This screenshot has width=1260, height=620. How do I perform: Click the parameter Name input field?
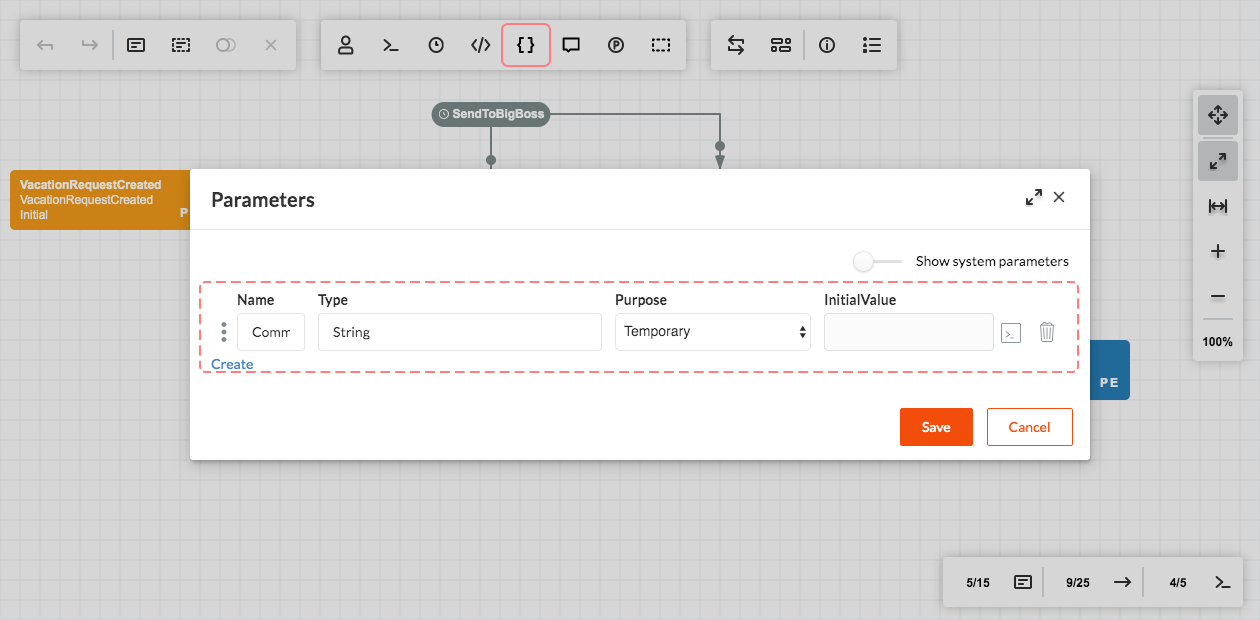pyautogui.click(x=271, y=332)
